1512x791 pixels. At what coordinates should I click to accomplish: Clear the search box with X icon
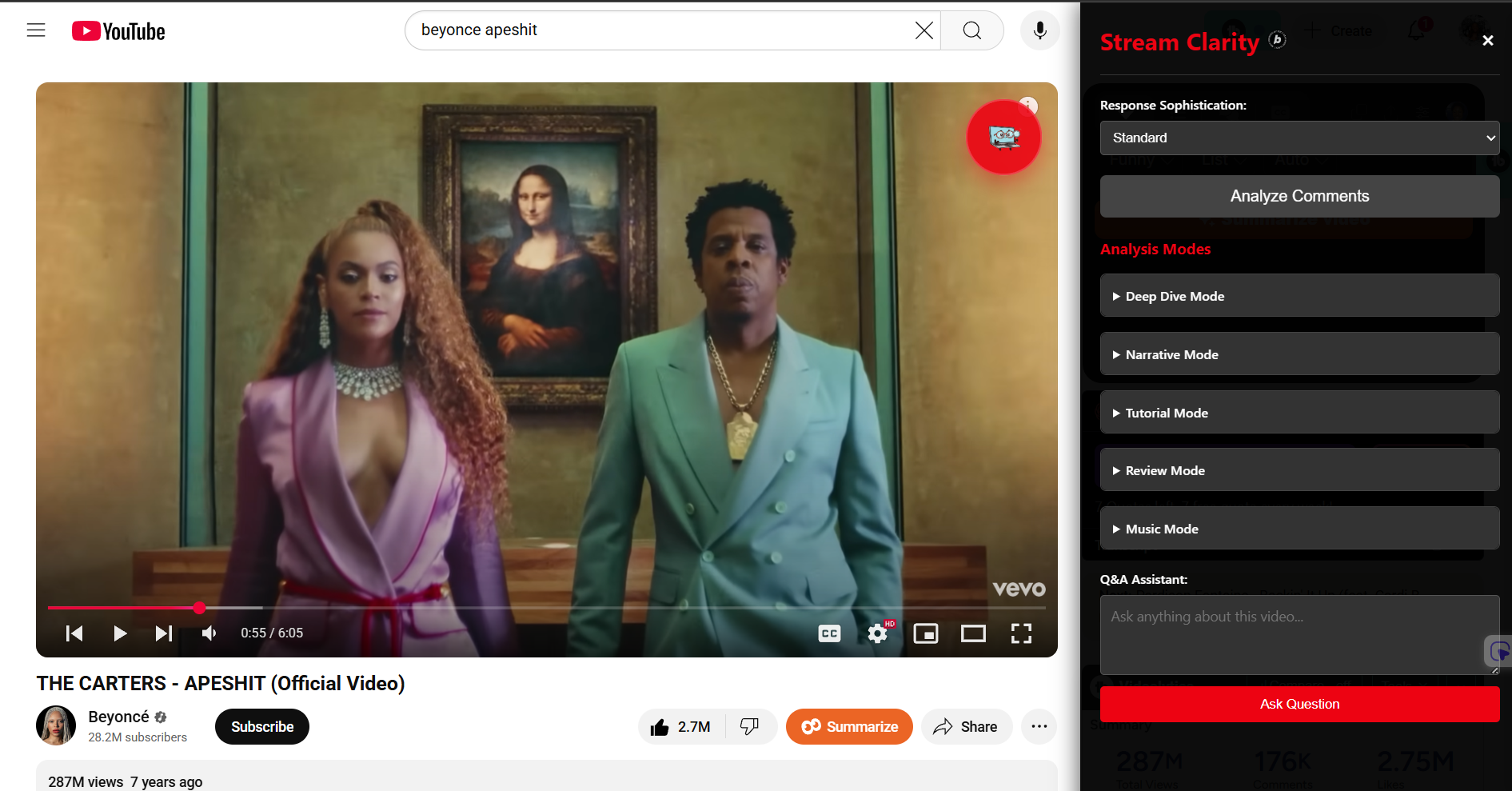(x=924, y=30)
